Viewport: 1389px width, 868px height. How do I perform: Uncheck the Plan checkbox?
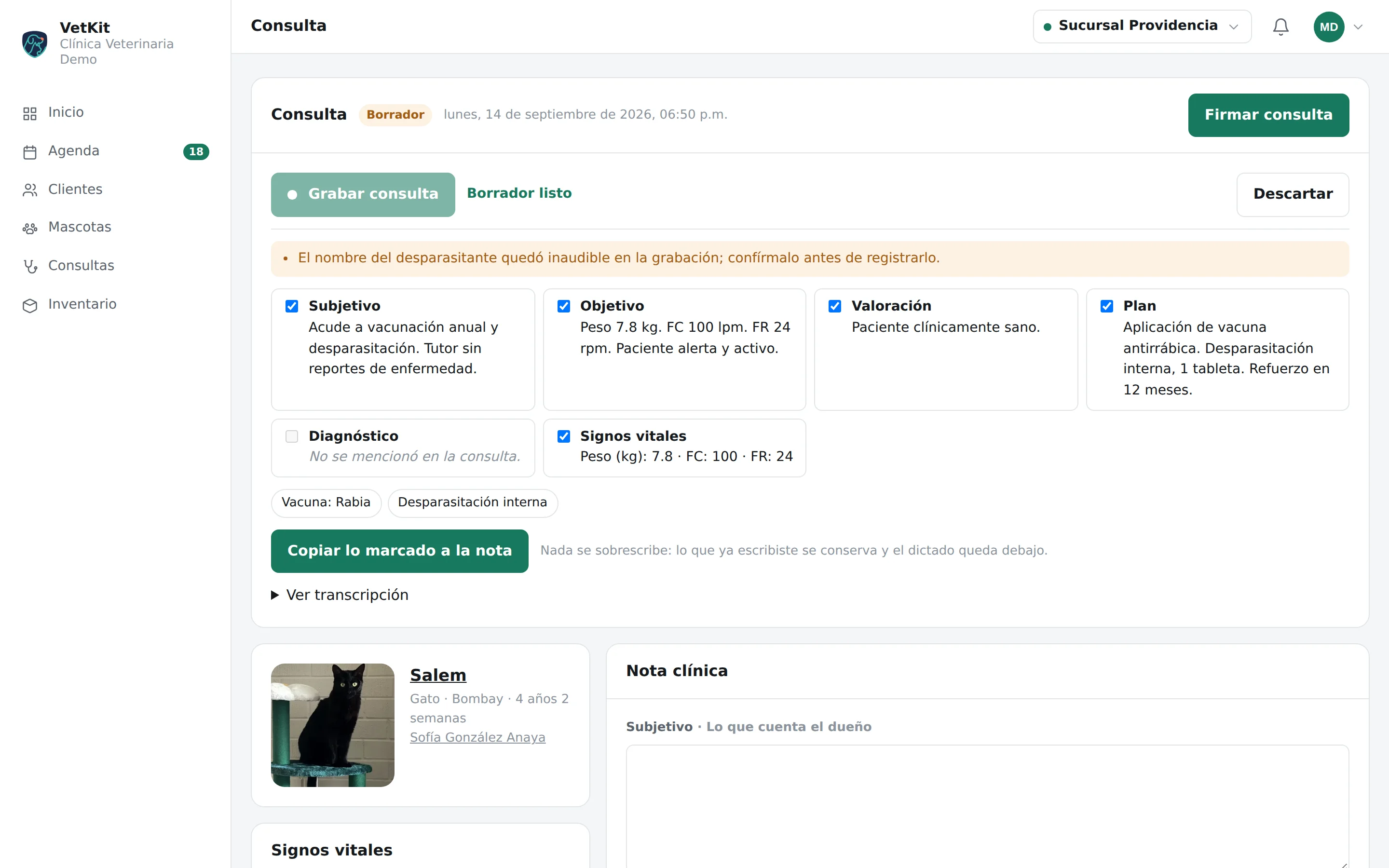(1106, 306)
